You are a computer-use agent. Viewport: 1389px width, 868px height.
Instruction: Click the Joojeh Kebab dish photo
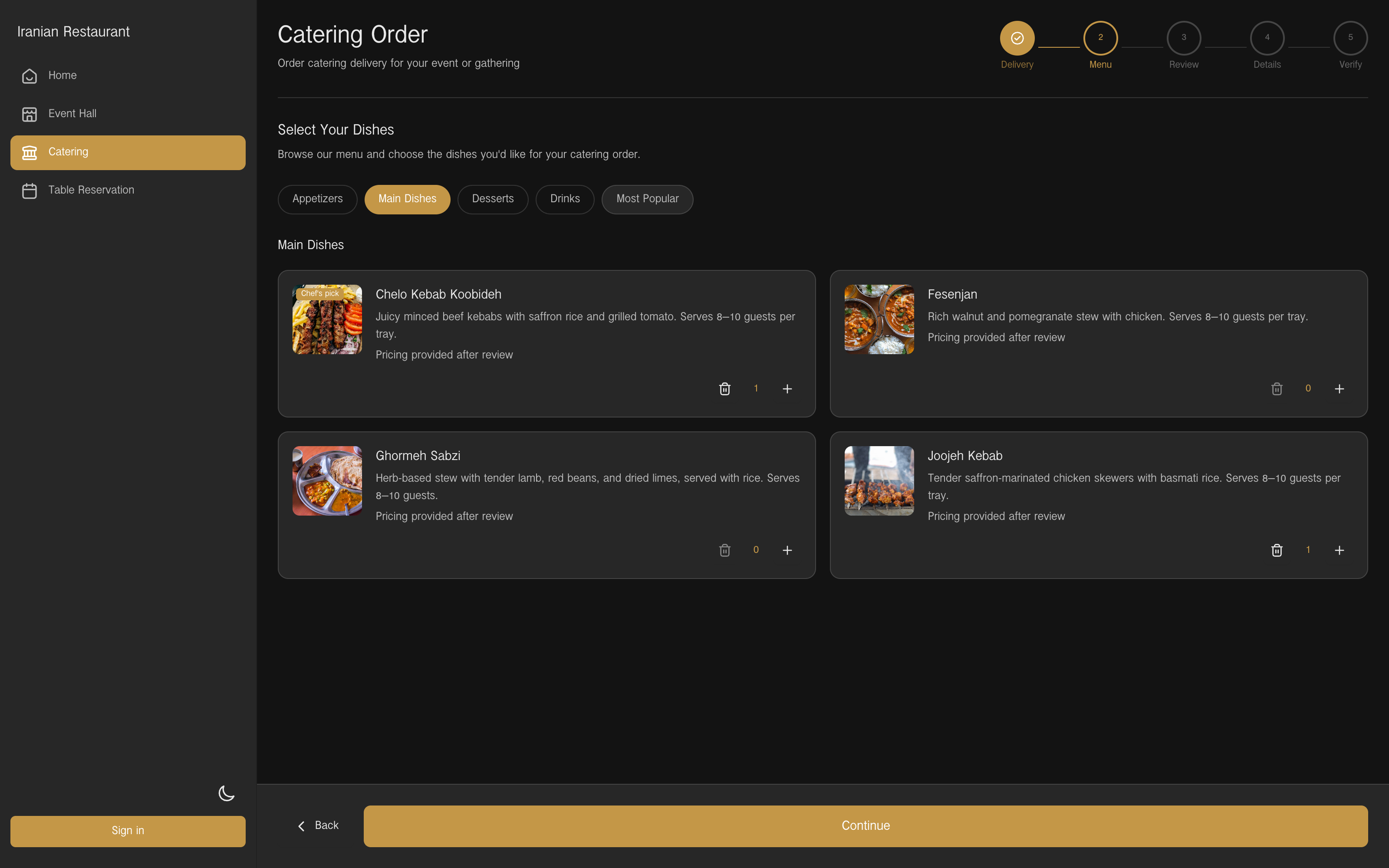point(879,480)
